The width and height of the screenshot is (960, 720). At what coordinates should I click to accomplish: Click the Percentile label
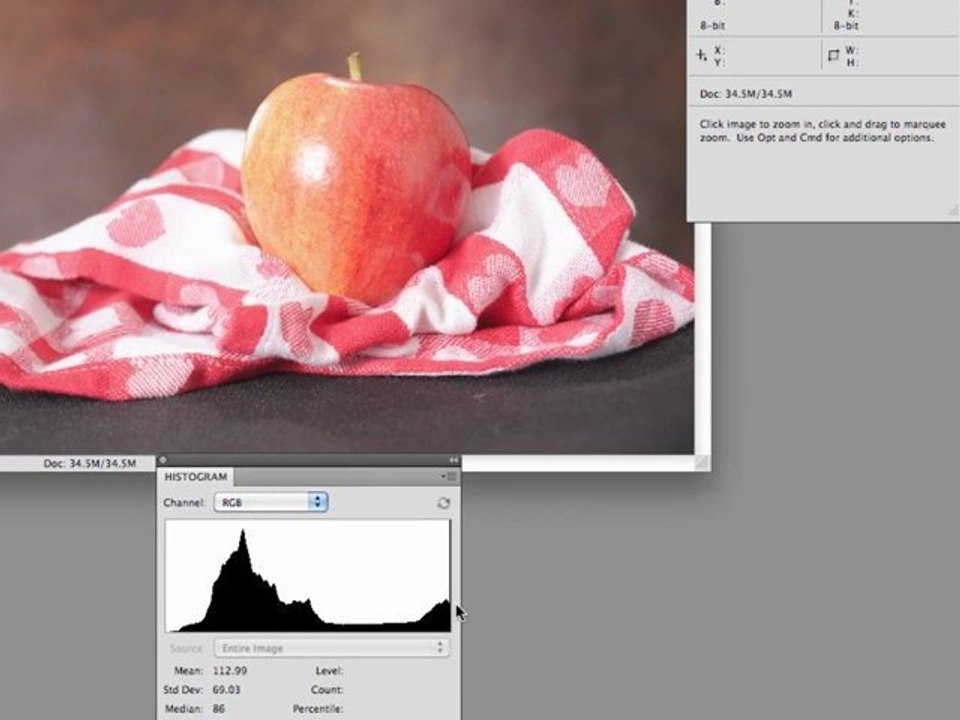[x=318, y=708]
